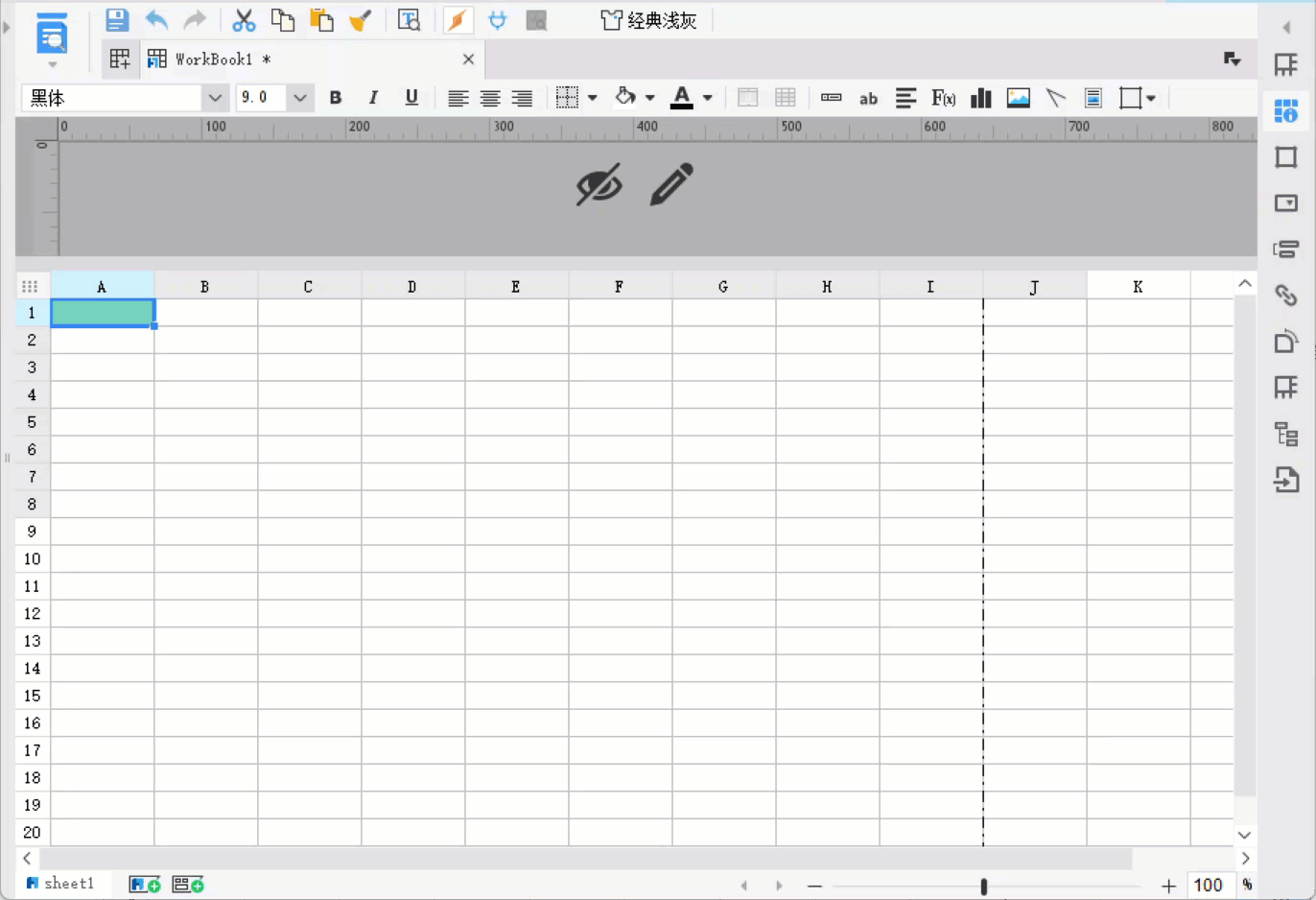Click the select-all corner of the grid

(x=30, y=286)
